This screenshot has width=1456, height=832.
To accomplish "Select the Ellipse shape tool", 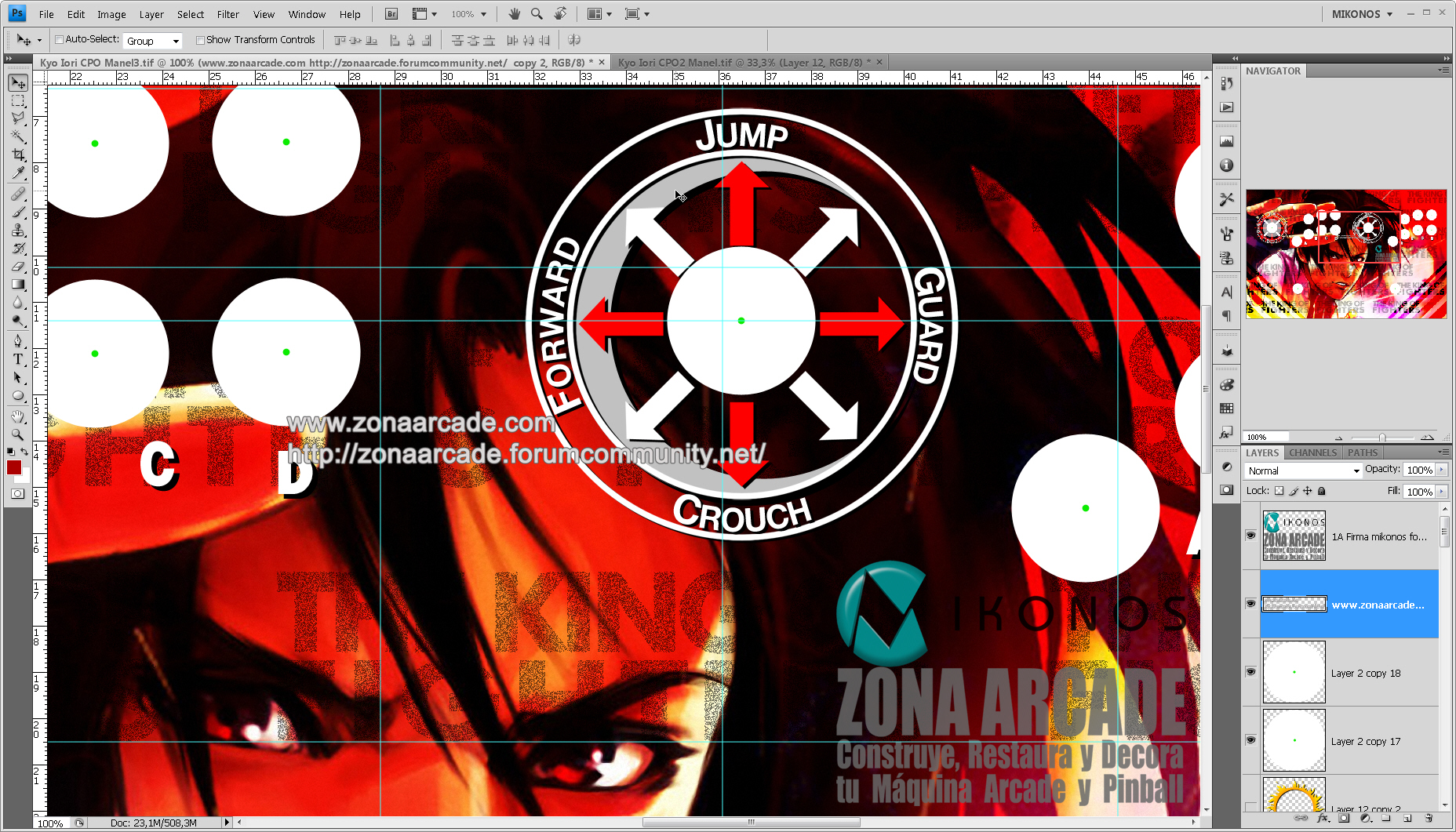I will (18, 395).
